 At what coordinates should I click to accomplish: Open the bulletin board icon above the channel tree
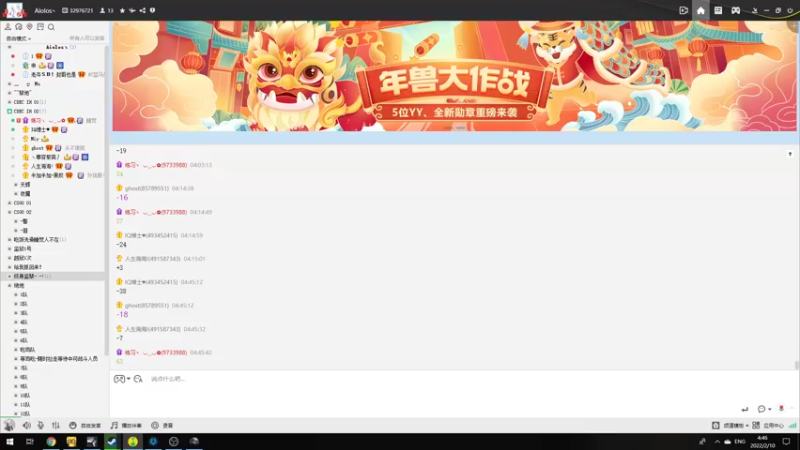click(x=40, y=27)
